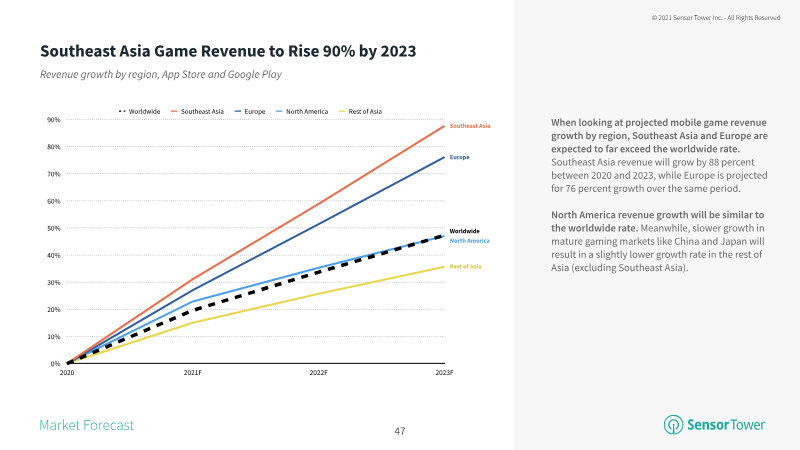
Task: Select the 'Rest of Asia' legend label
Action: coord(365,111)
